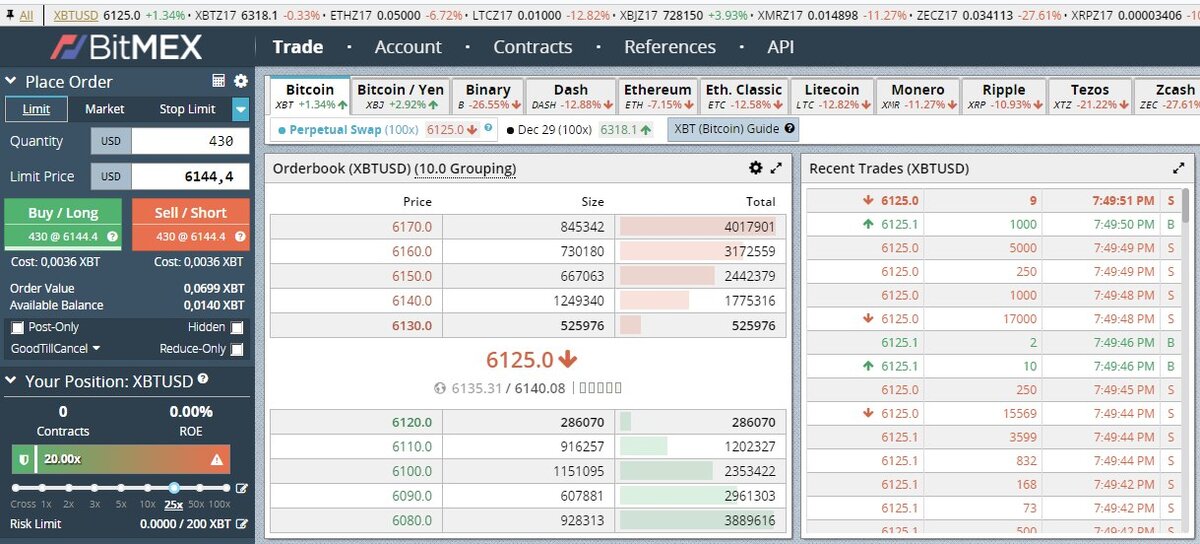Viewport: 1200px width, 544px height.
Task: Click the shield icon on leverage bar
Action: pos(23,460)
